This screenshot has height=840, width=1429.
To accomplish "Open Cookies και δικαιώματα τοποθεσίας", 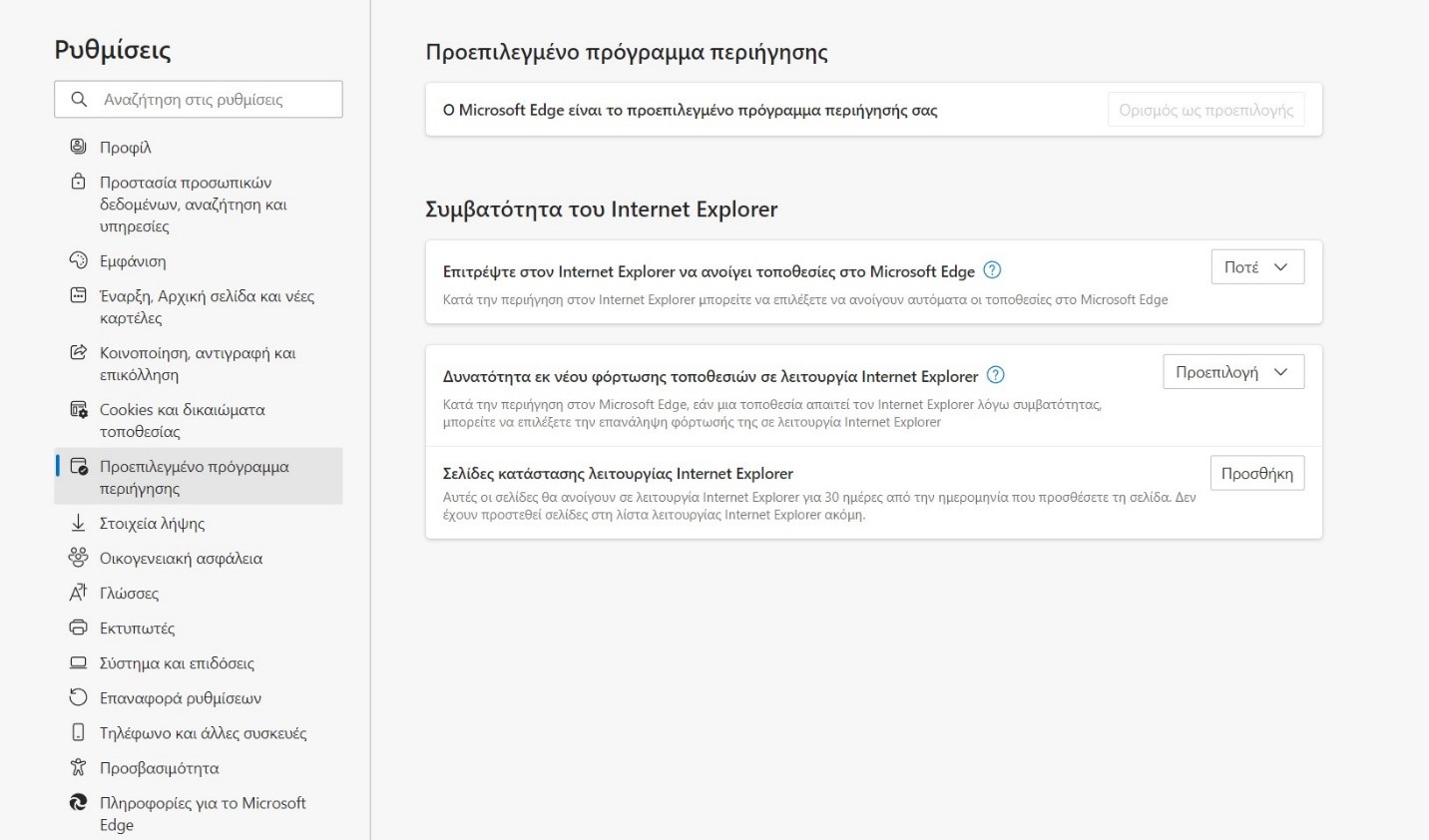I will pyautogui.click(x=199, y=421).
